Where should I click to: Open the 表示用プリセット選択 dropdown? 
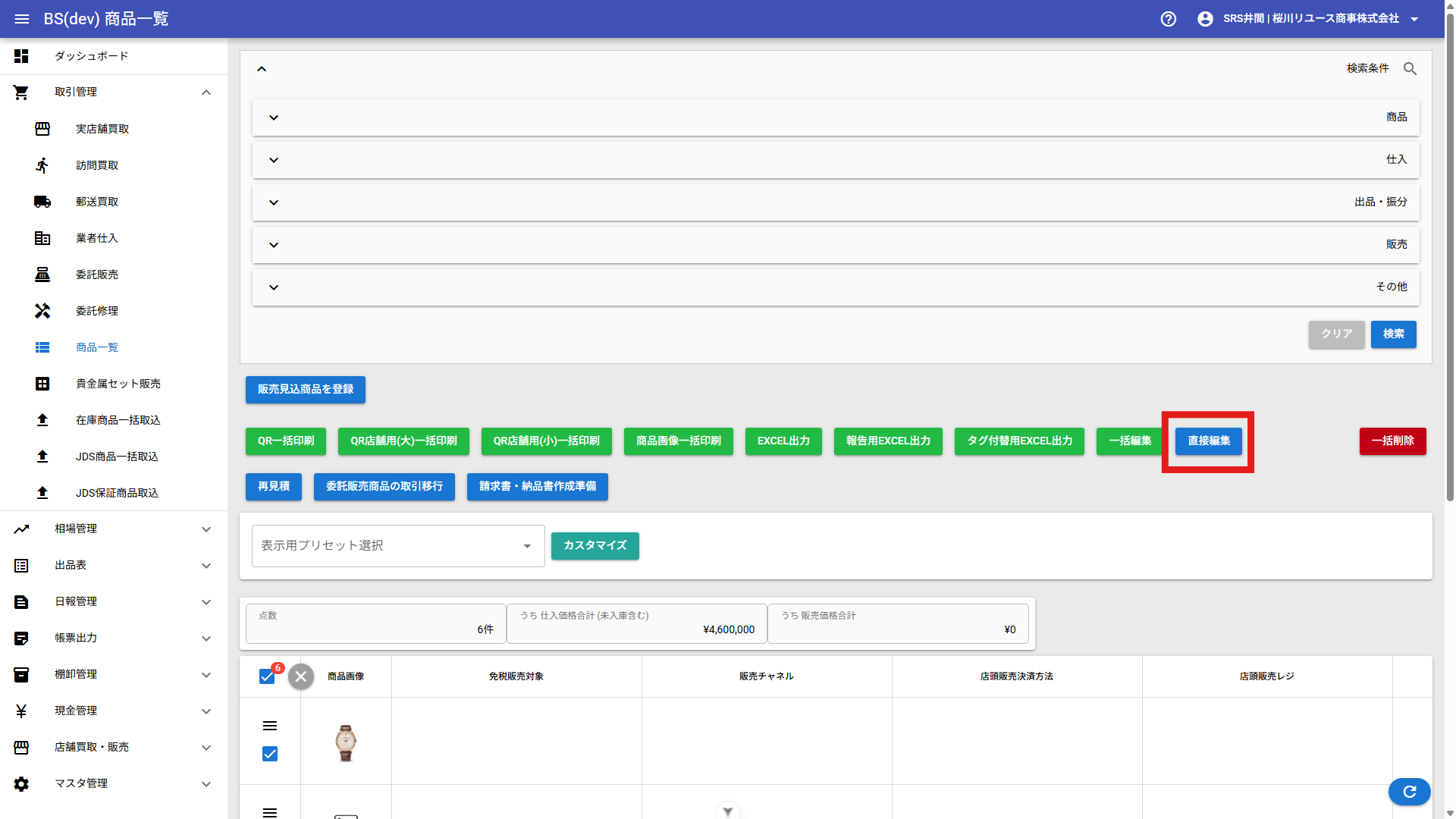(x=398, y=546)
